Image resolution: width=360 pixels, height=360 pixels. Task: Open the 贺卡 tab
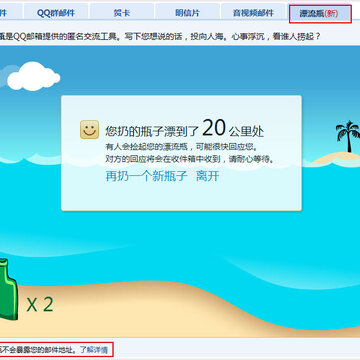pyautogui.click(x=122, y=13)
